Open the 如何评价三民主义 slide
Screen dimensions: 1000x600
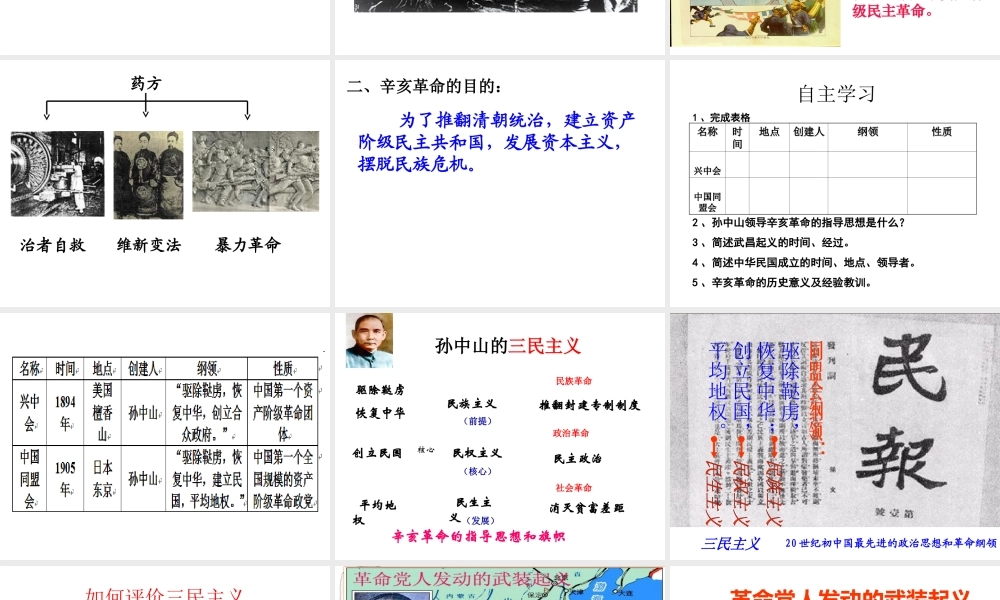point(165,583)
